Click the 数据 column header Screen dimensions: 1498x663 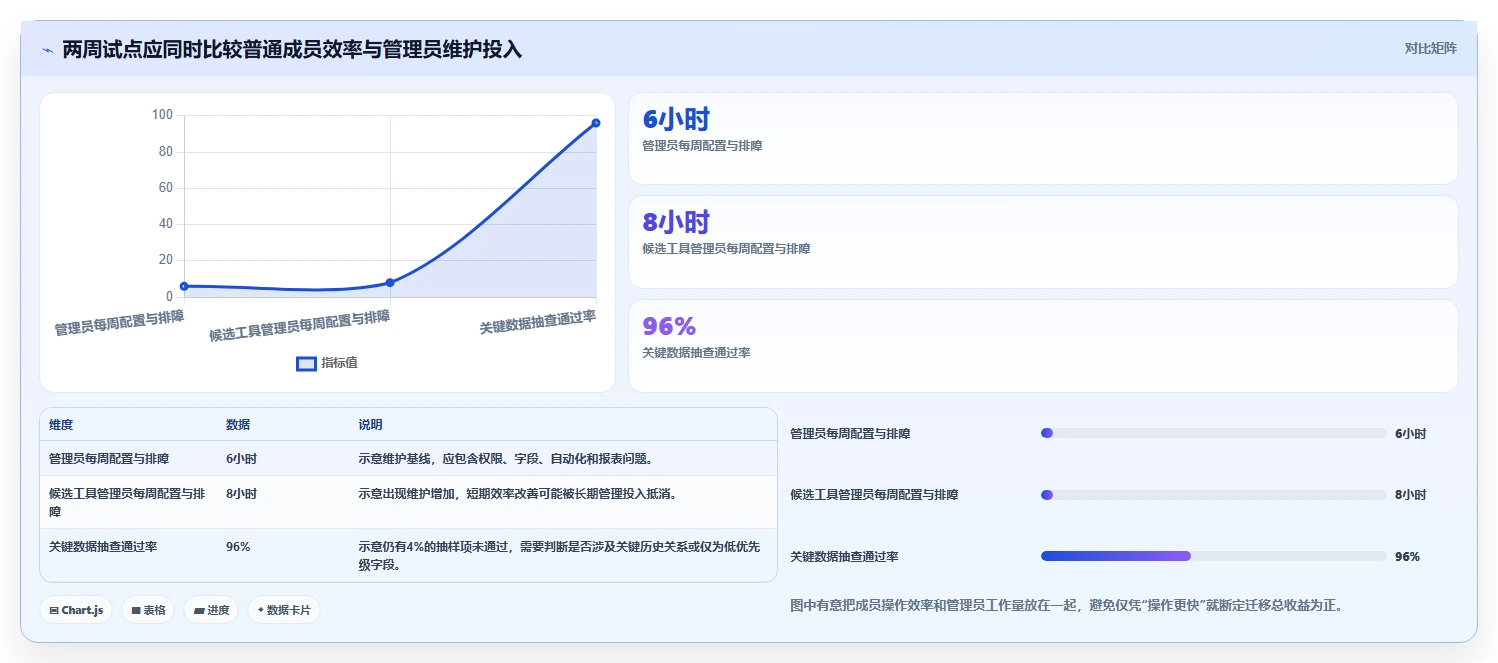tap(238, 425)
